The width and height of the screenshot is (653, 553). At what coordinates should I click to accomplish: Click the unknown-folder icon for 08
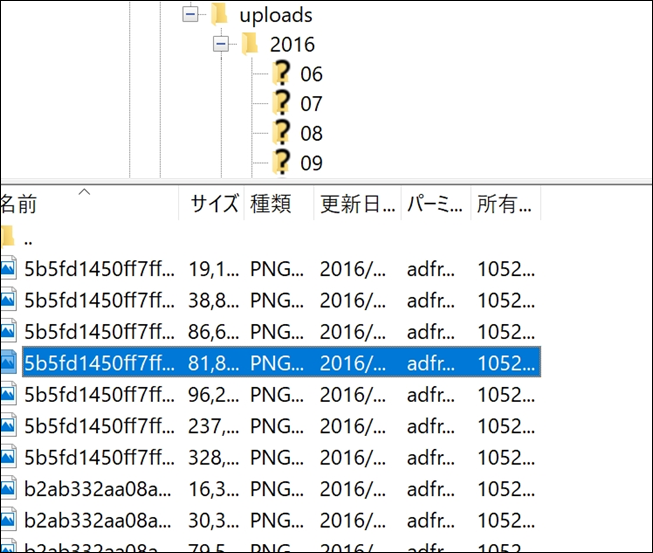tap(282, 132)
